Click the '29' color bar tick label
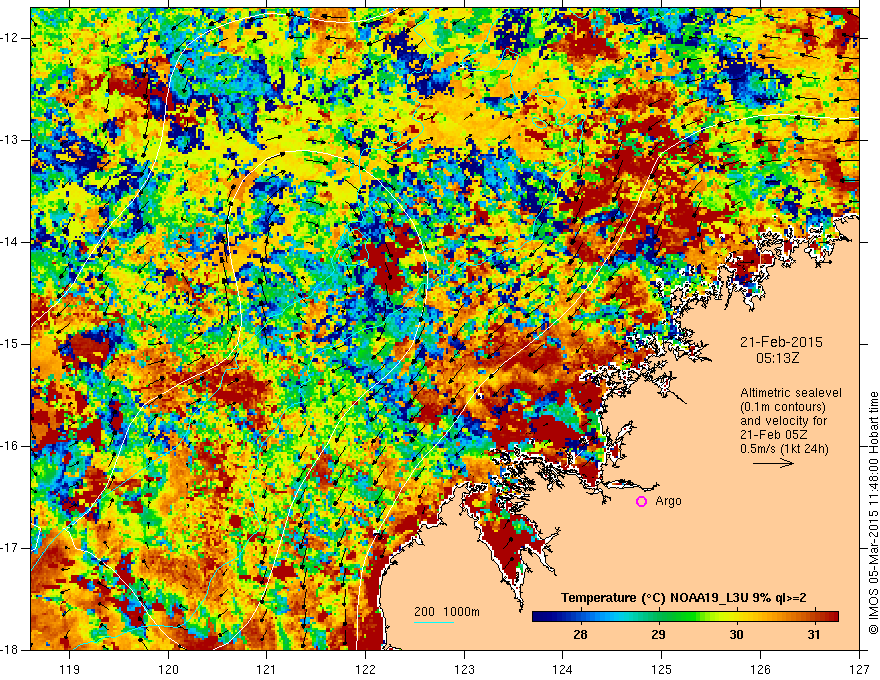The width and height of the screenshot is (880, 680). coord(658,635)
